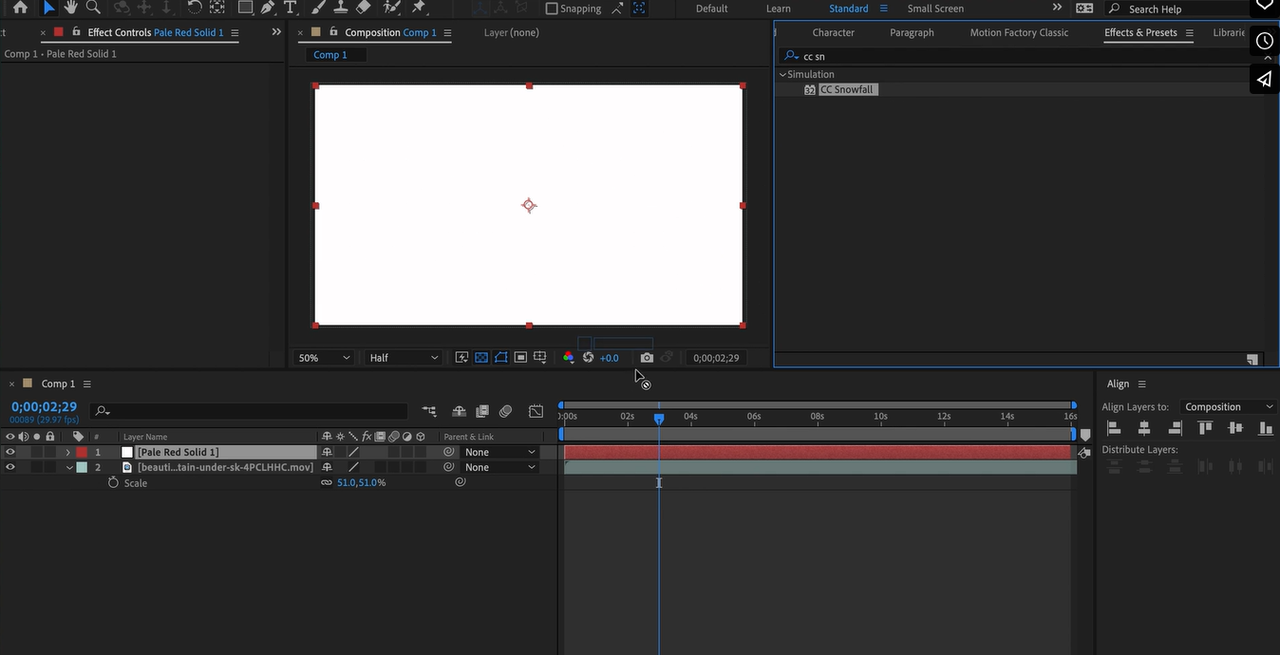Open Show Channel color management icon

click(568, 357)
